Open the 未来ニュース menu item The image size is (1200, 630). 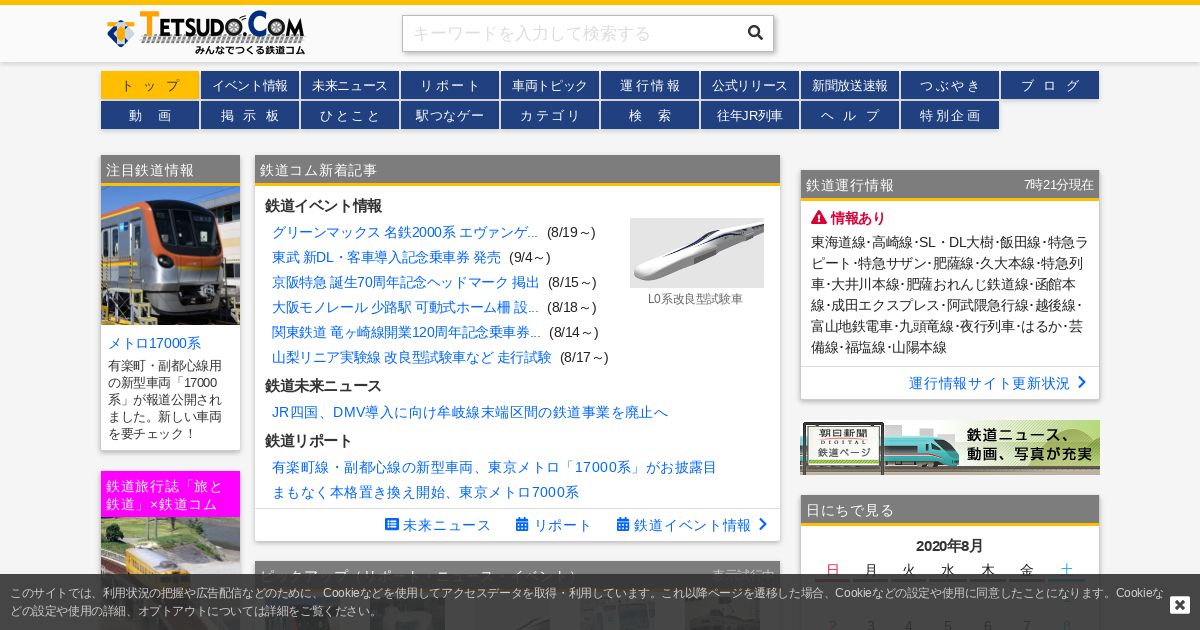pos(350,85)
